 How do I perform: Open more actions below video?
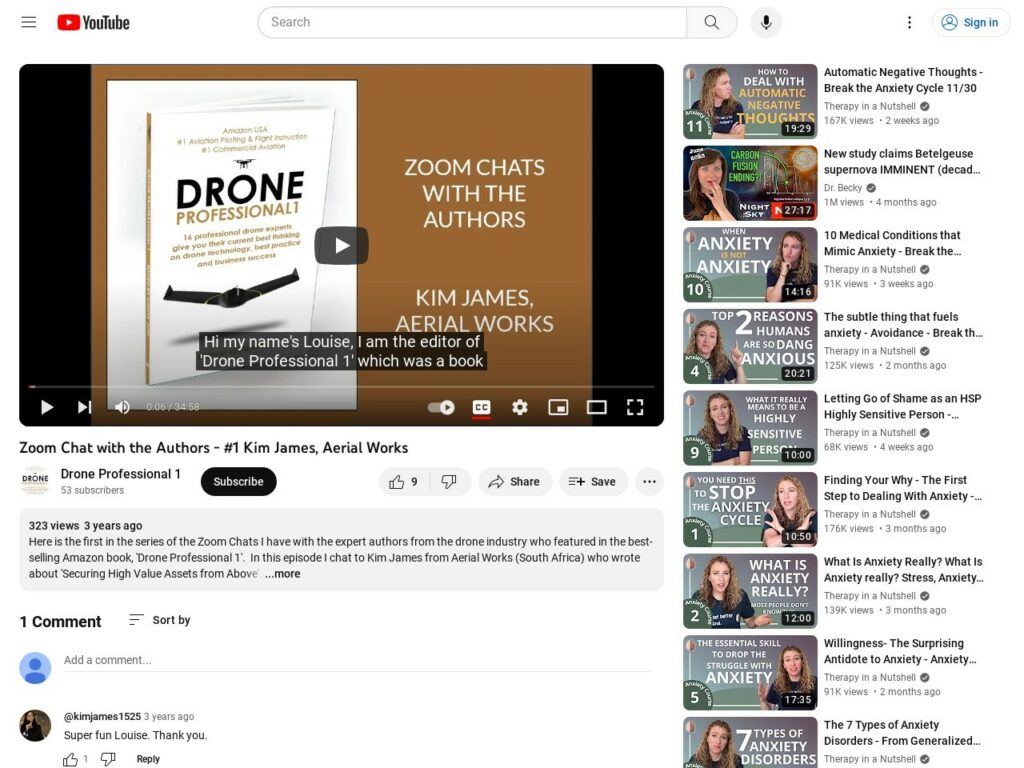coord(649,482)
